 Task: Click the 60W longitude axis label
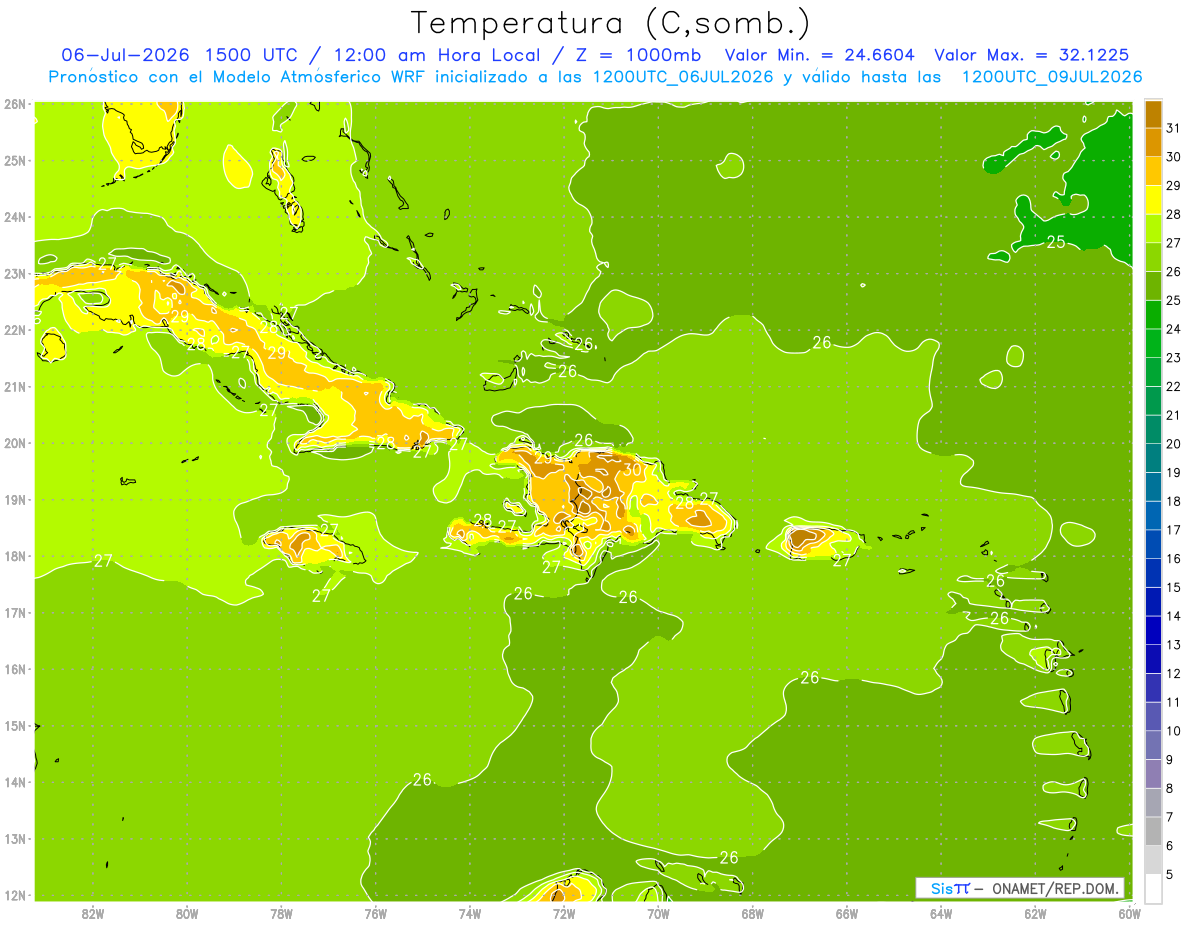pyautogui.click(x=1130, y=913)
